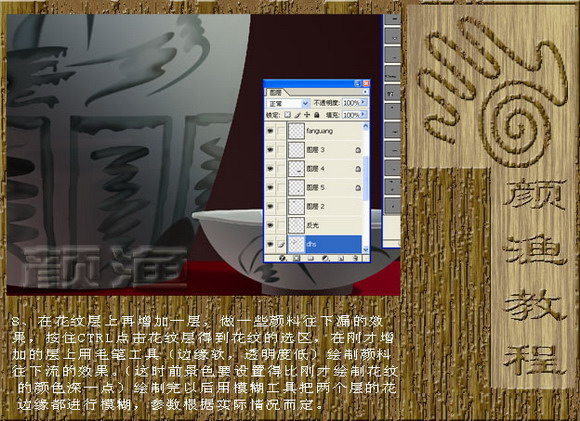Toggle visibility of 图层 3
The image size is (580, 421).
[270, 150]
